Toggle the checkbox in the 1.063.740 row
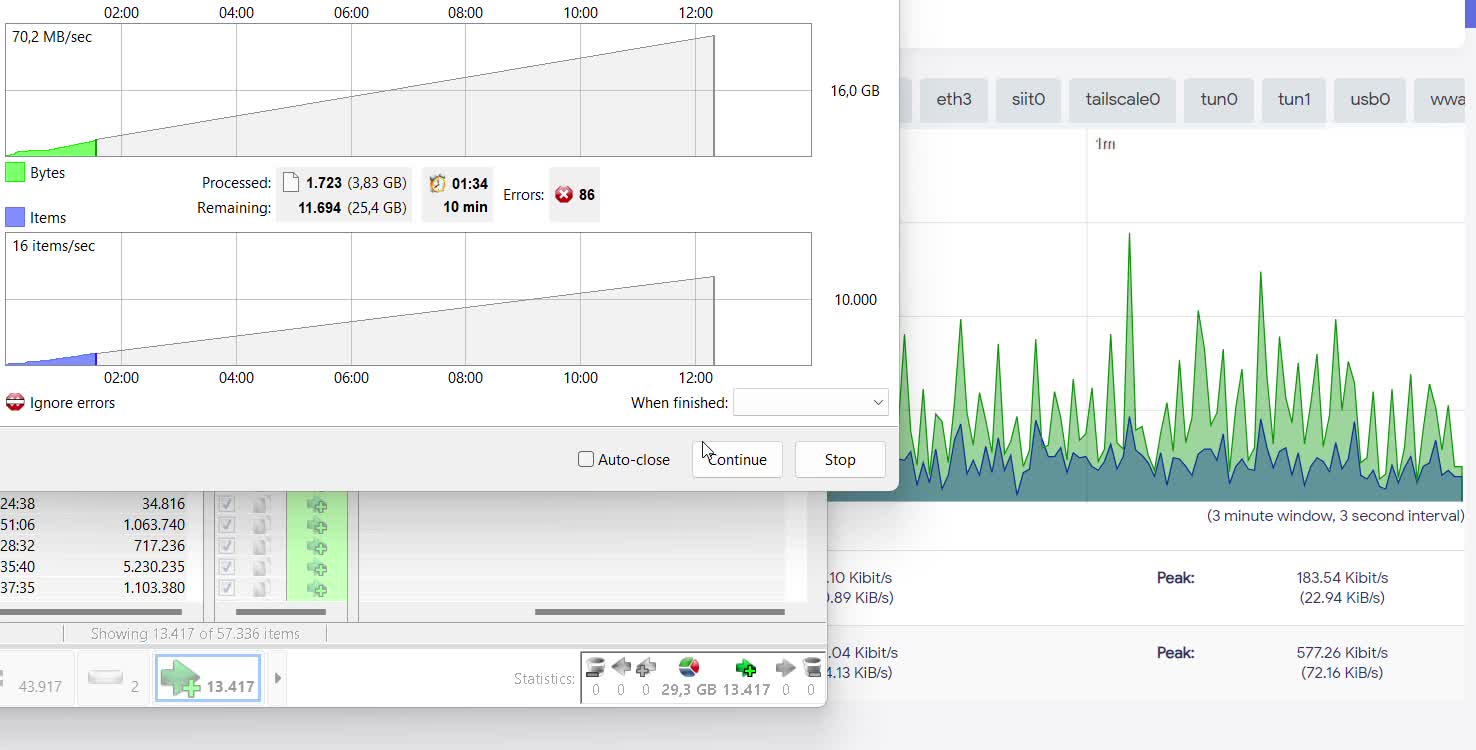This screenshot has width=1476, height=750. (x=226, y=525)
